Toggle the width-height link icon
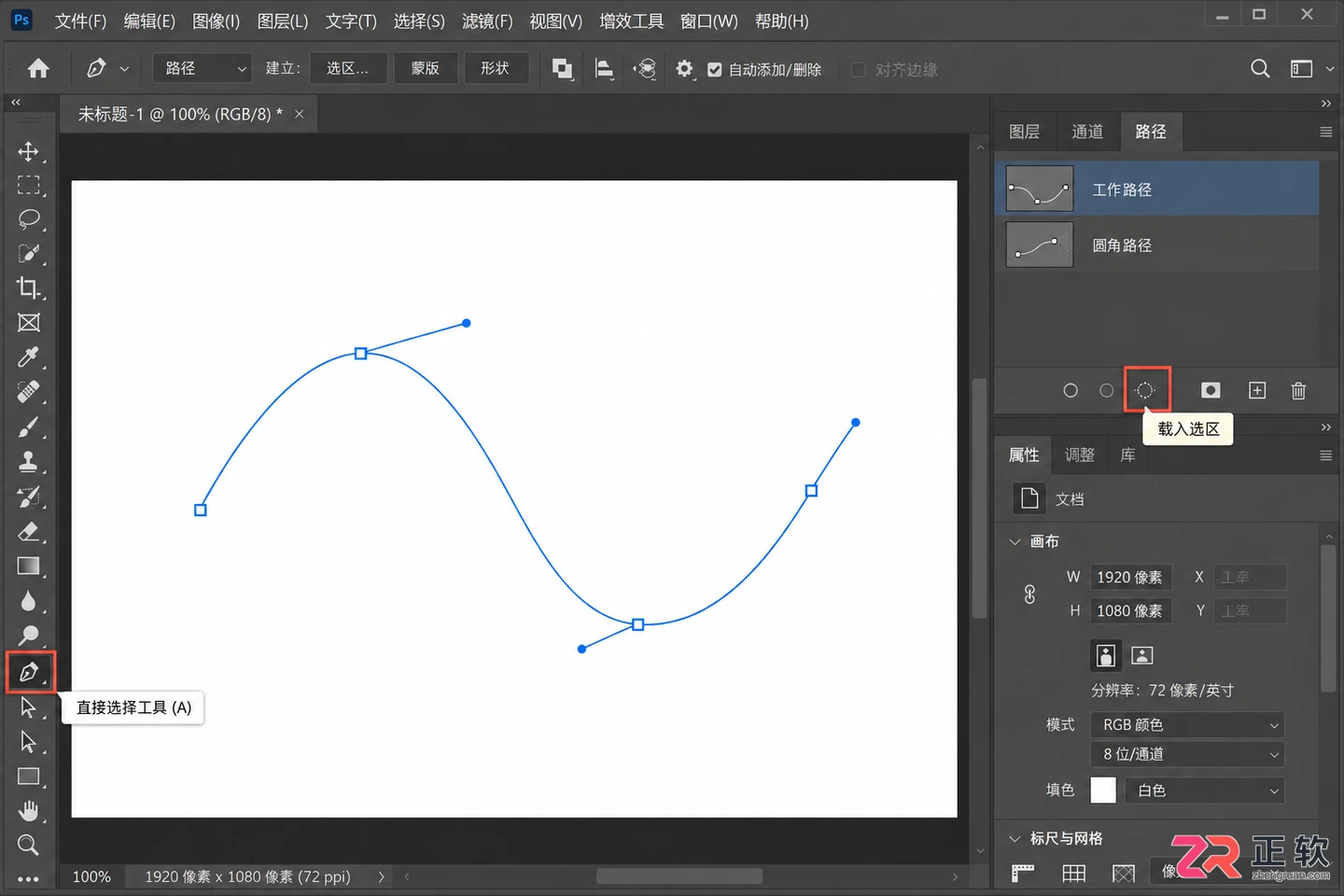The height and width of the screenshot is (896, 1344). [1029, 595]
